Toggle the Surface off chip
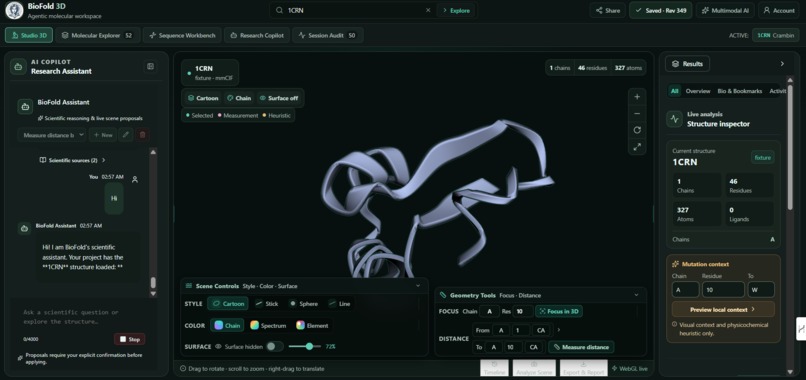The width and height of the screenshot is (806, 380). 279,98
